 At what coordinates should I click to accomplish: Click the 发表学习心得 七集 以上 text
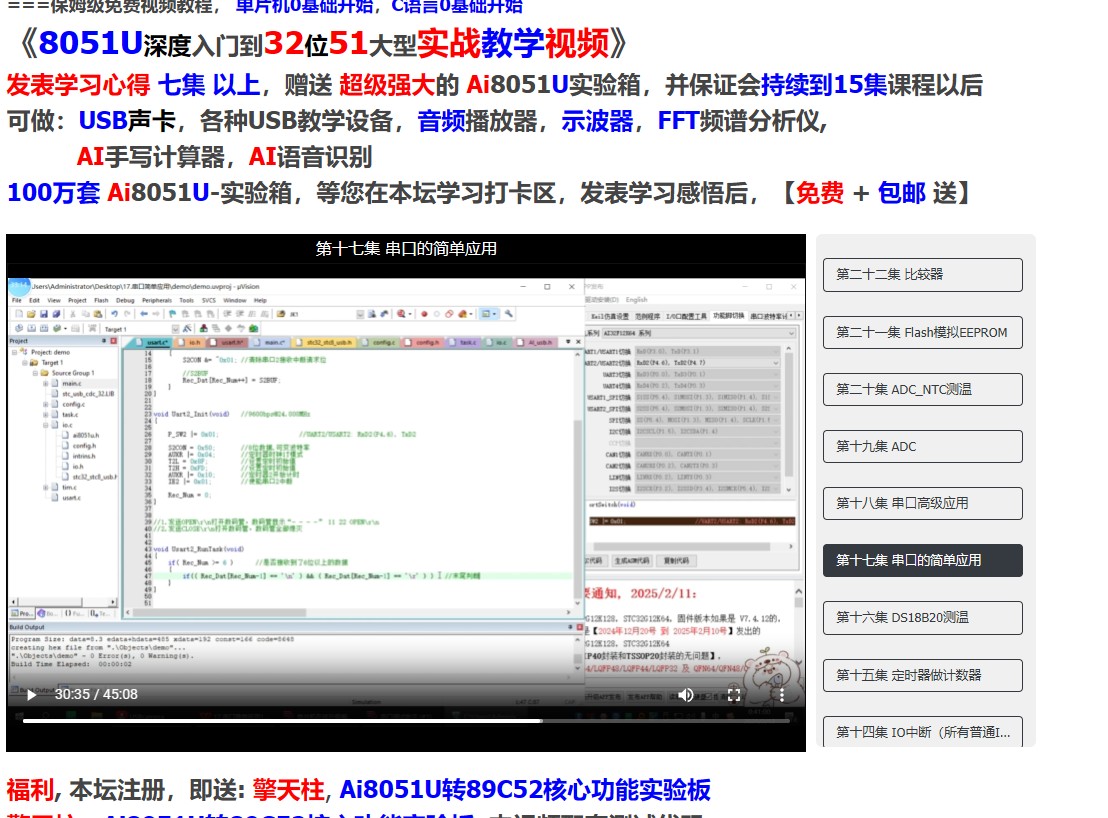coord(134,85)
